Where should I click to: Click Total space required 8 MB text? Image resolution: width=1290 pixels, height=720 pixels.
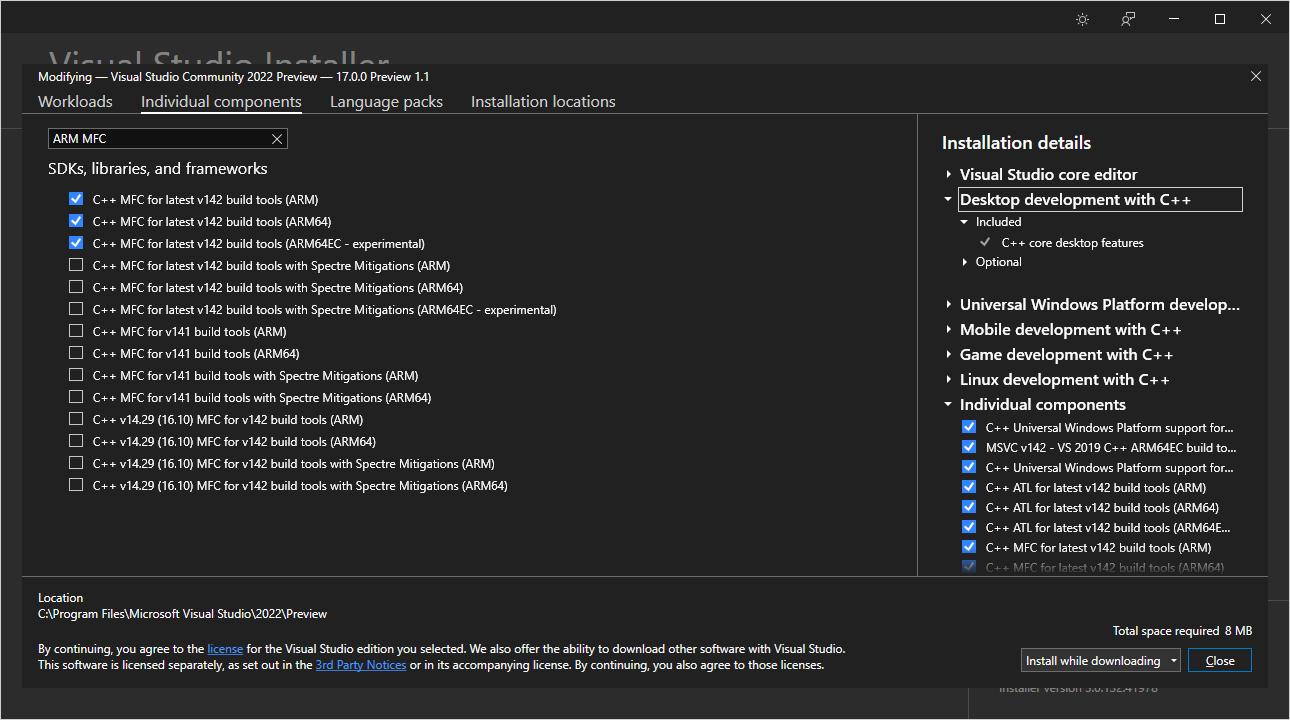pos(1182,631)
